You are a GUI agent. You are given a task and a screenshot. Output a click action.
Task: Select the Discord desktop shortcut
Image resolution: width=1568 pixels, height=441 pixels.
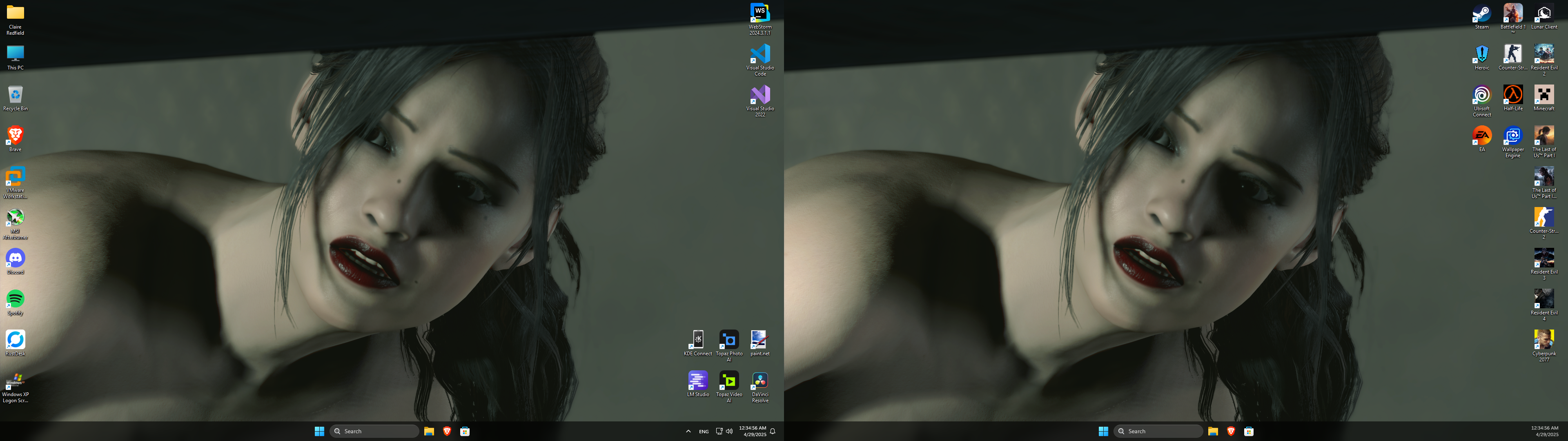15,261
